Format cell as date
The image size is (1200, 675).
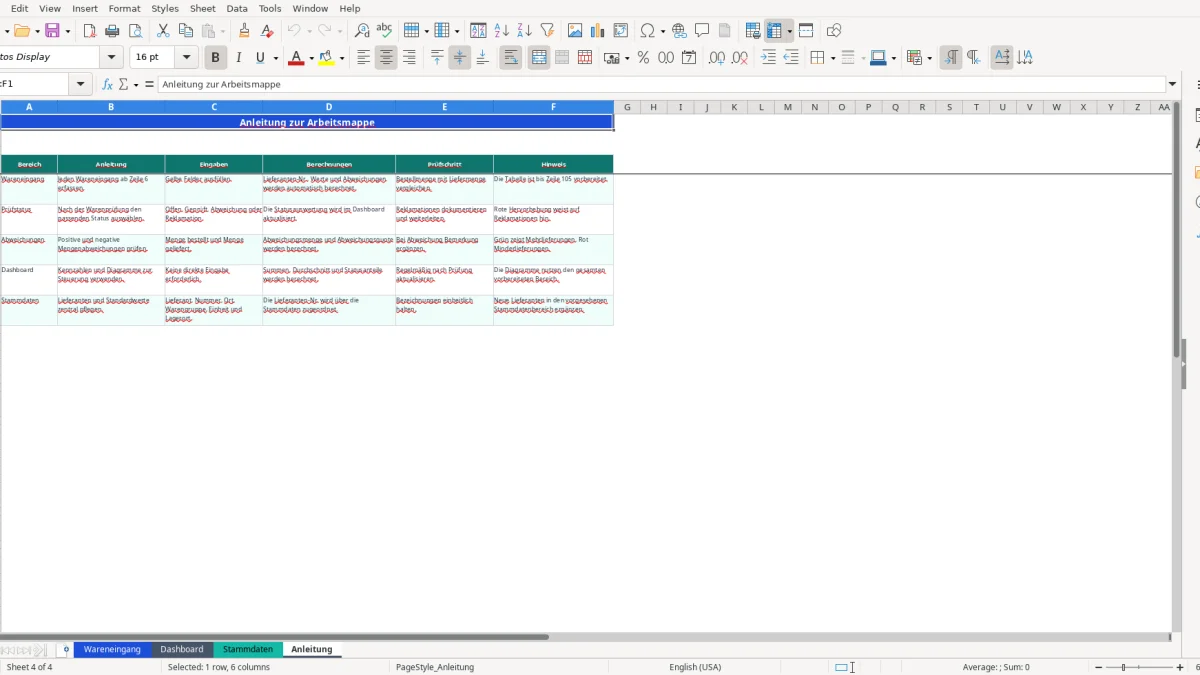pyautogui.click(x=689, y=58)
